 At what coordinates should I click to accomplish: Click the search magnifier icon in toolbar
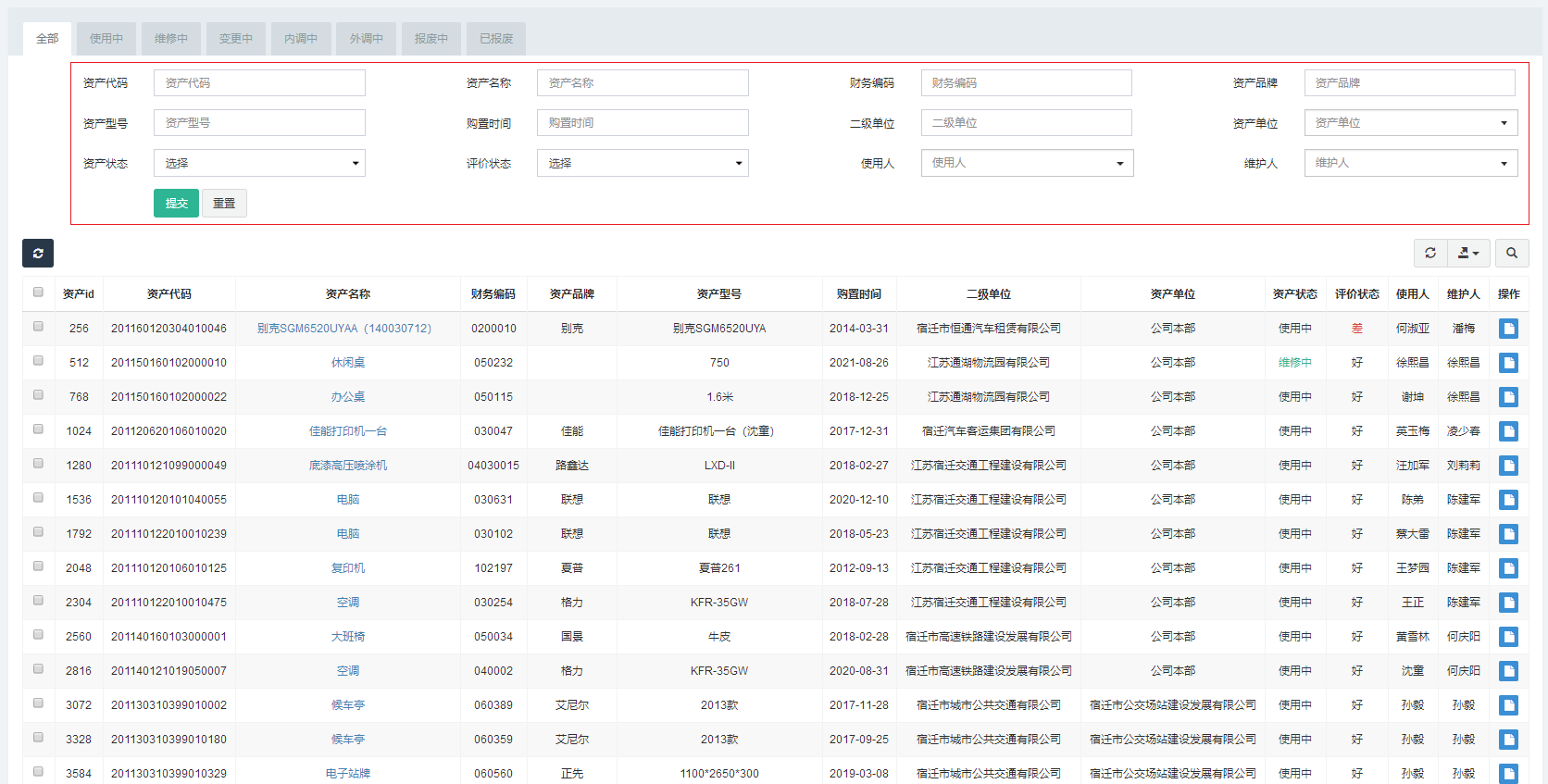click(1512, 253)
